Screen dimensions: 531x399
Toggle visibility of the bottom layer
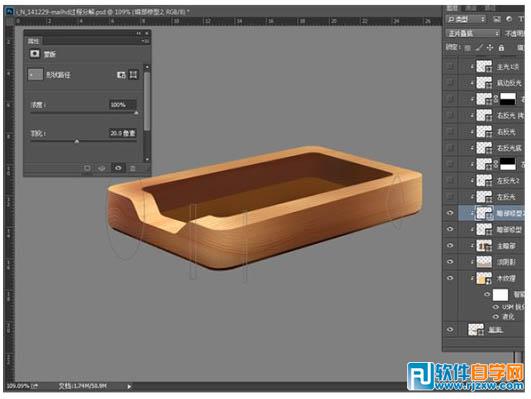point(450,329)
